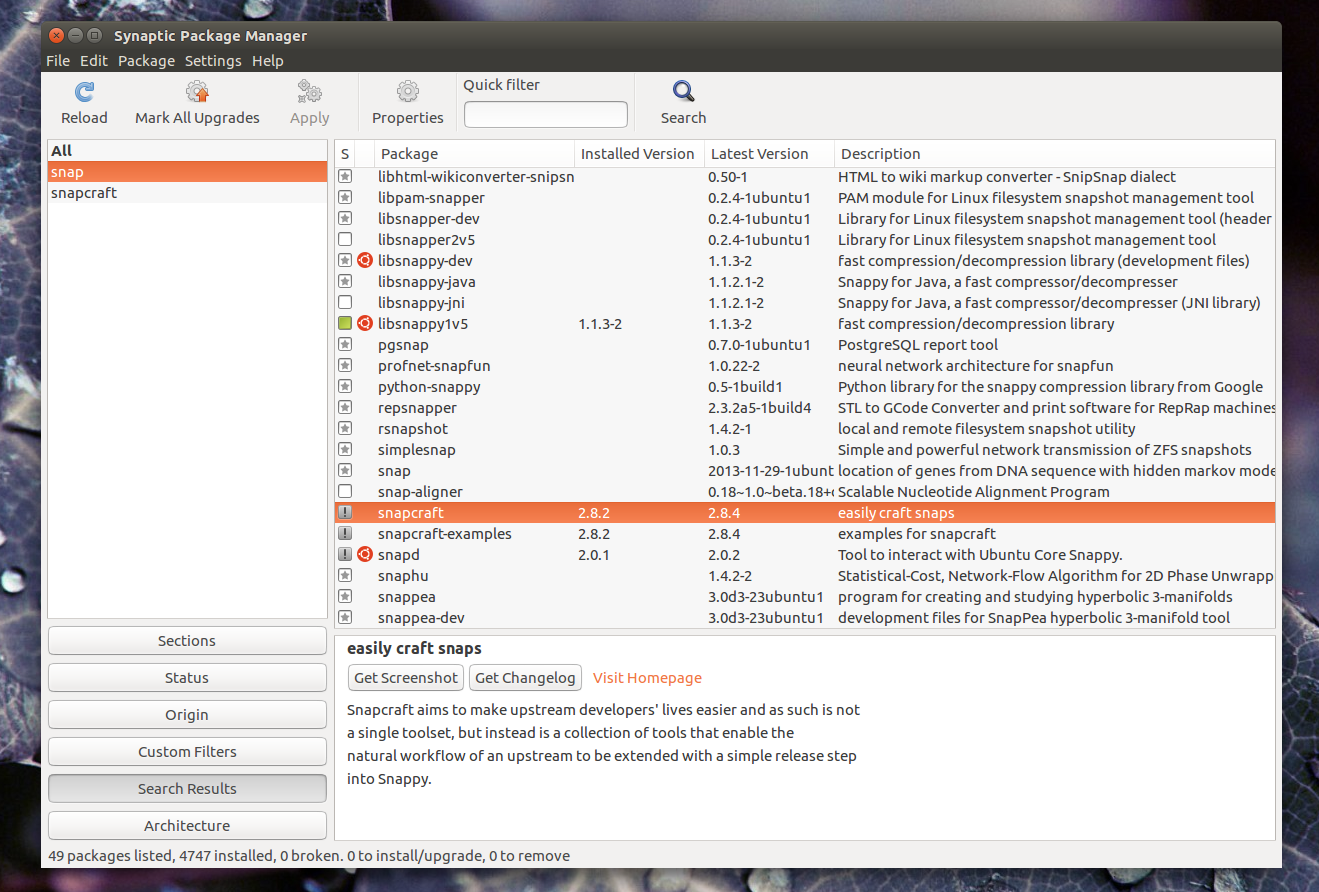Image resolution: width=1319 pixels, height=892 pixels.
Task: Select the snaphu package row
Action: 805,576
